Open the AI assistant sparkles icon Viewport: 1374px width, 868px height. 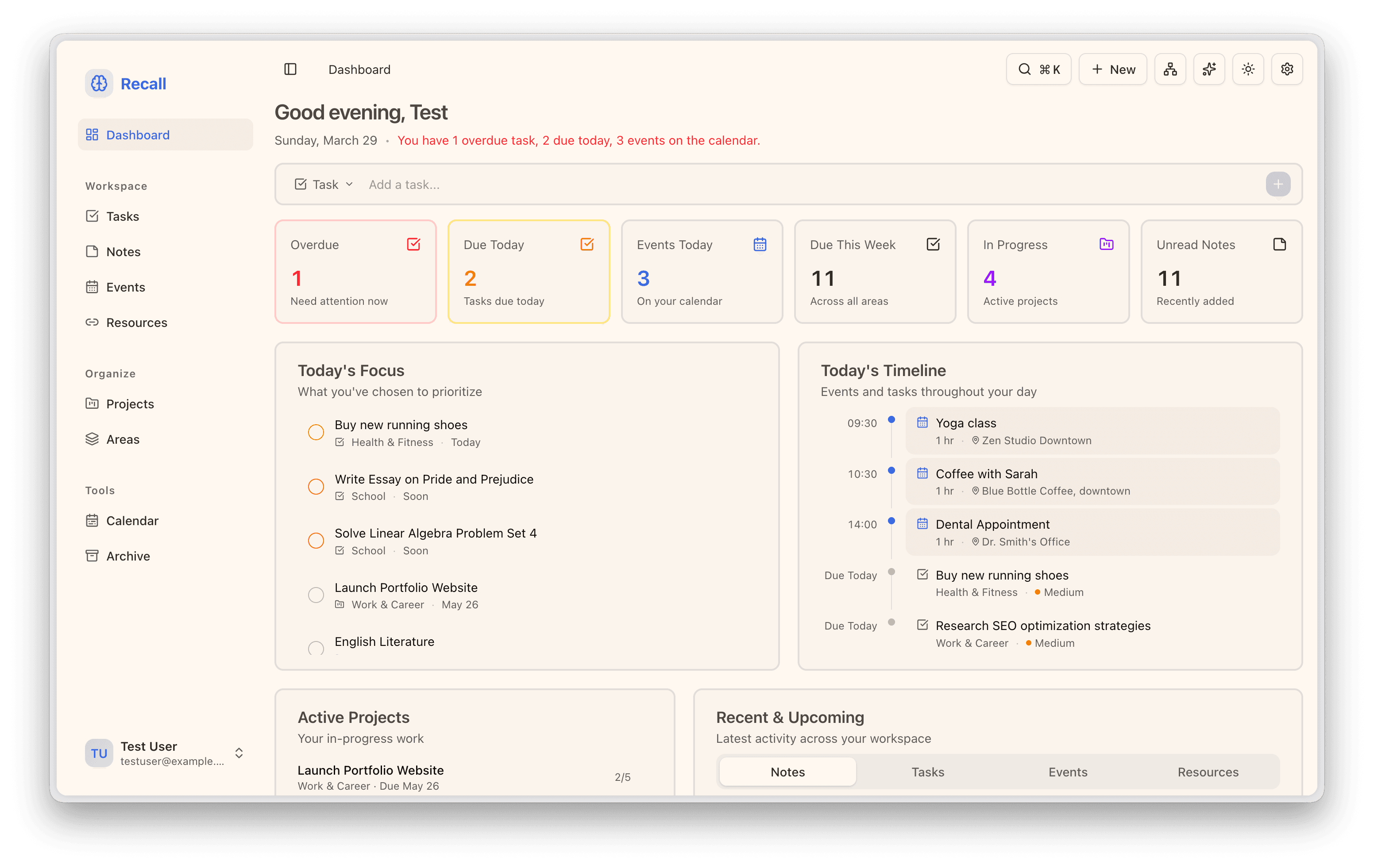(x=1209, y=69)
